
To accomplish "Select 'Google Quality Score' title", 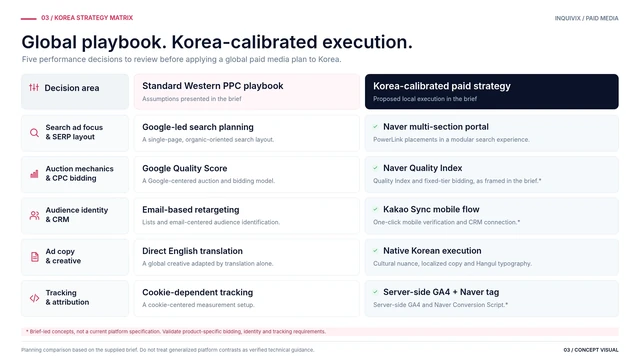I will click(184, 168).
